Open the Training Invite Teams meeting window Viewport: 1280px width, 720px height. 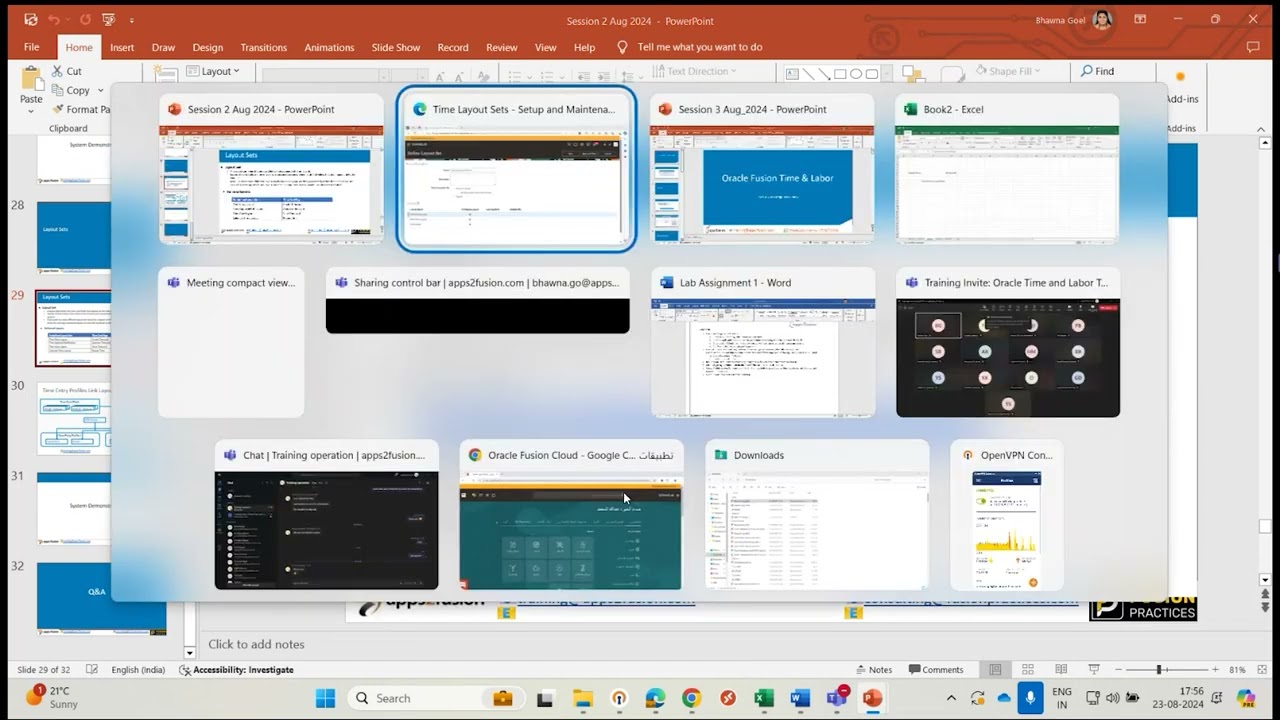[x=1008, y=342]
